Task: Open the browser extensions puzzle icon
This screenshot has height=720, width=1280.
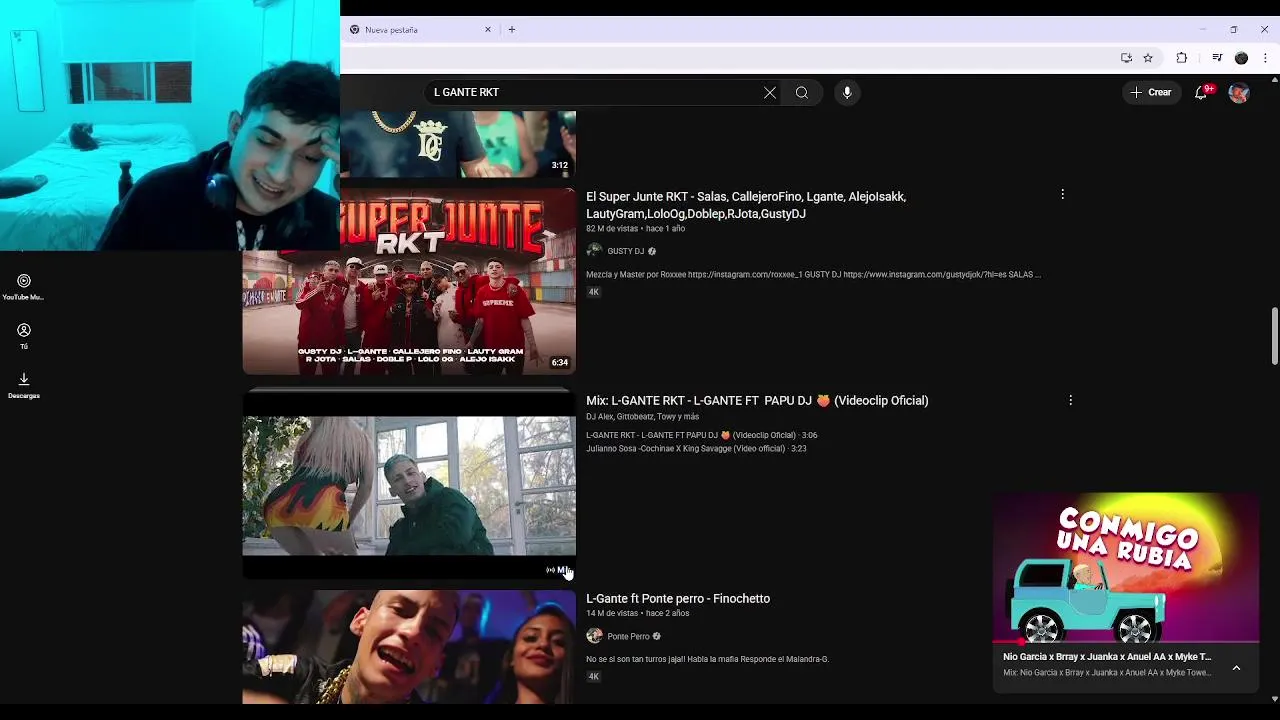Action: 1181,58
